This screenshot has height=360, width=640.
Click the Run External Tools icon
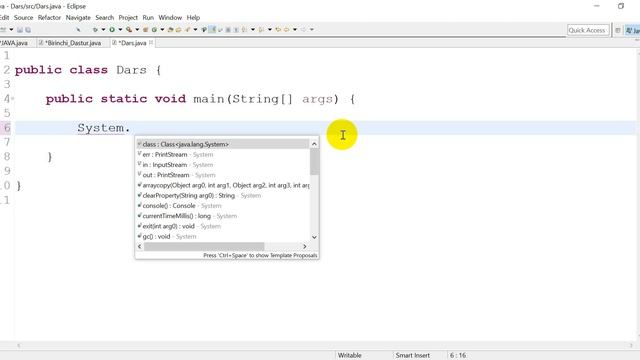point(129,30)
